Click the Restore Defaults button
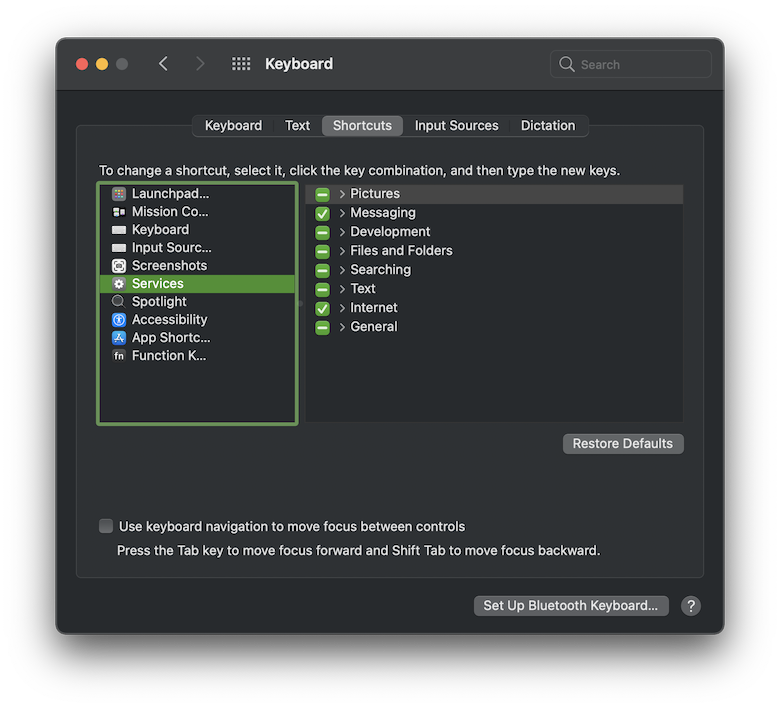Viewport: 780px width, 708px height. point(623,444)
